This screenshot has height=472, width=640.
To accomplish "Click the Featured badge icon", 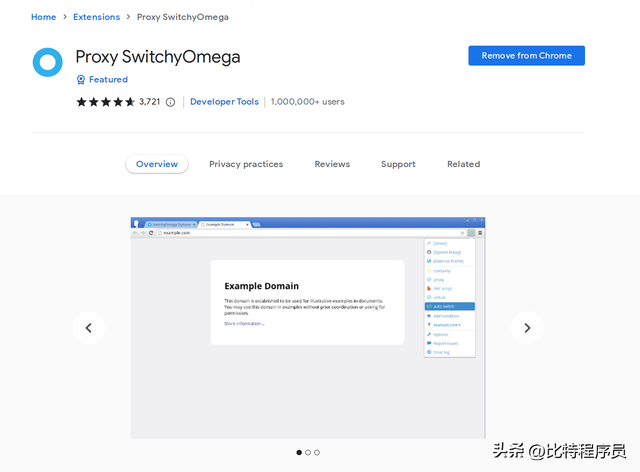I will (x=81, y=79).
